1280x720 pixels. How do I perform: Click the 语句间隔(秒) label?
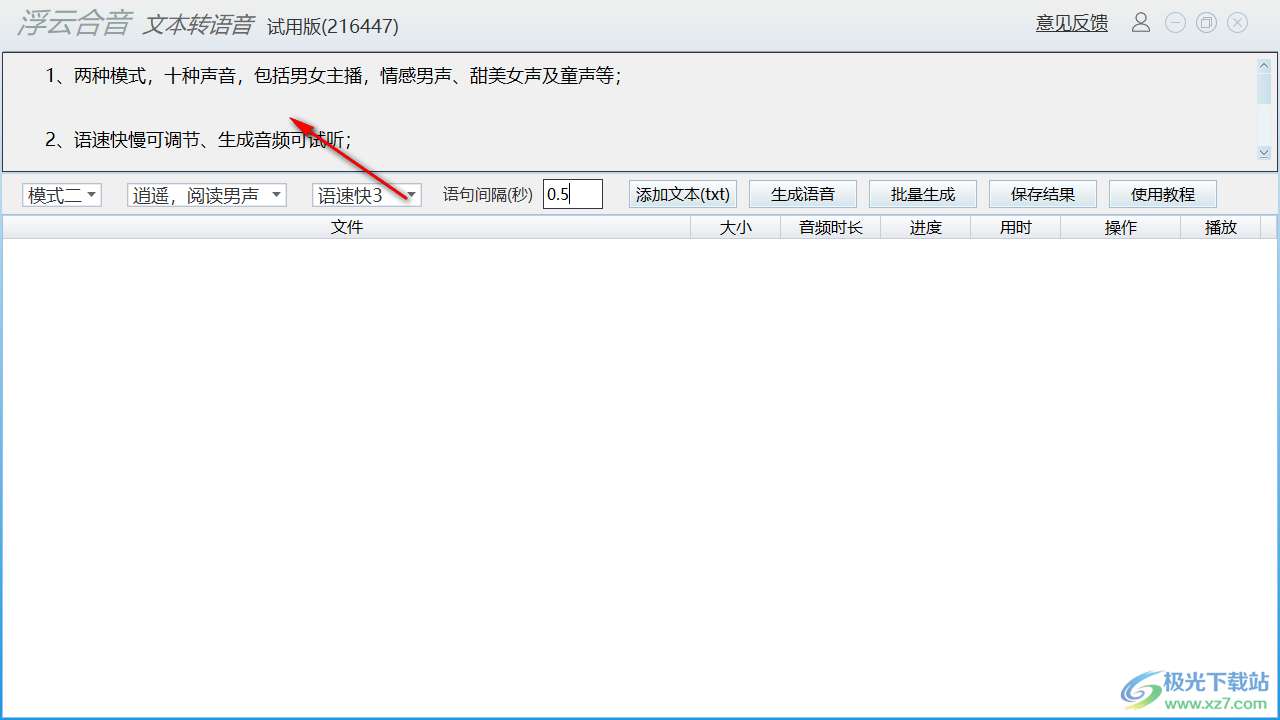pyautogui.click(x=488, y=195)
